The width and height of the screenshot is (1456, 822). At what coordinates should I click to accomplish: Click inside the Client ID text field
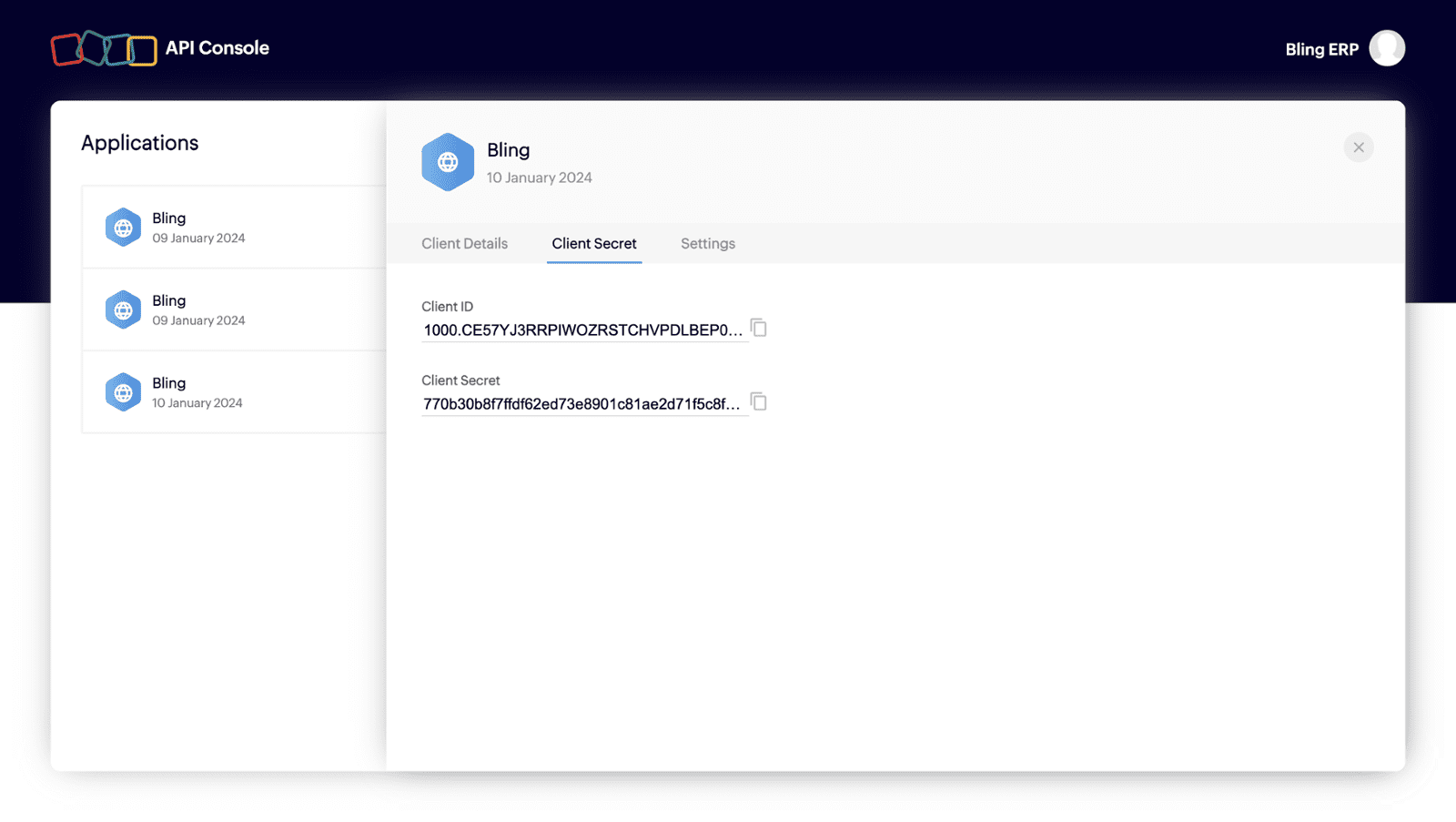point(582,330)
